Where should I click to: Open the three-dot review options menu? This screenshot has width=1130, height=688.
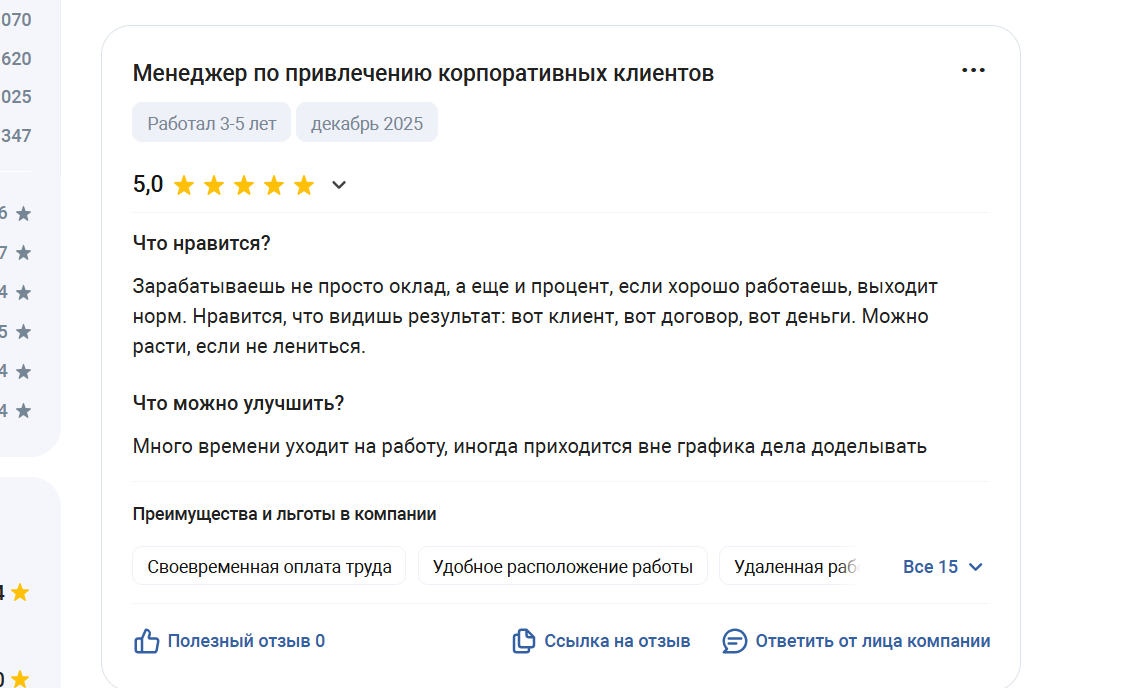coord(973,70)
